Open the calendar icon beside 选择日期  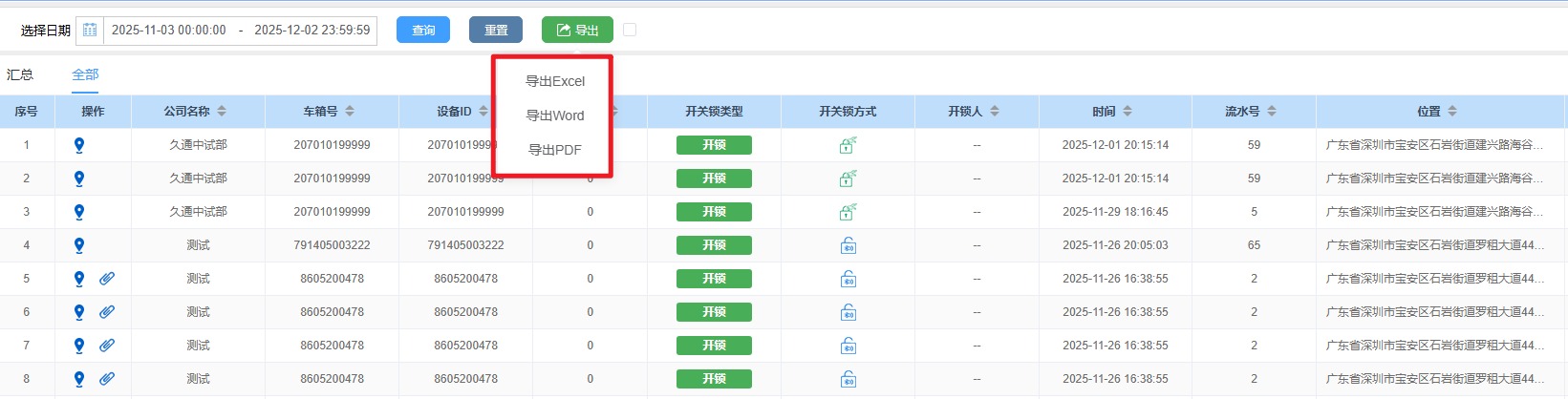pyautogui.click(x=90, y=31)
